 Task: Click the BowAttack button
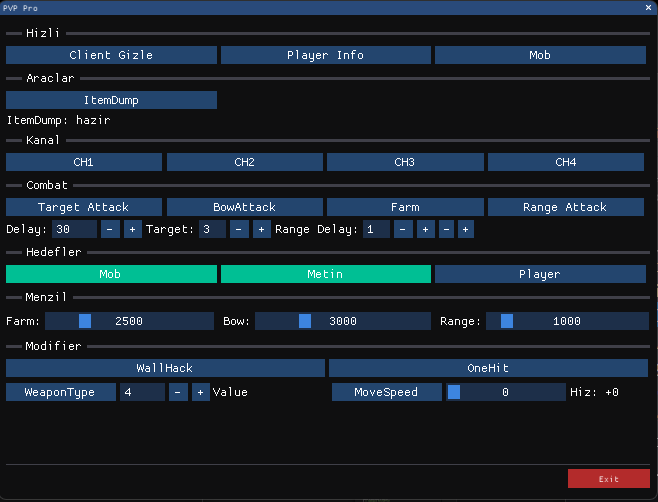coord(244,207)
